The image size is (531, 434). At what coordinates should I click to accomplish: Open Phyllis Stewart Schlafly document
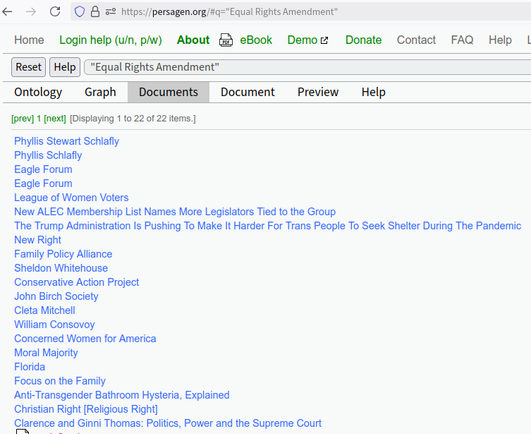coord(67,141)
